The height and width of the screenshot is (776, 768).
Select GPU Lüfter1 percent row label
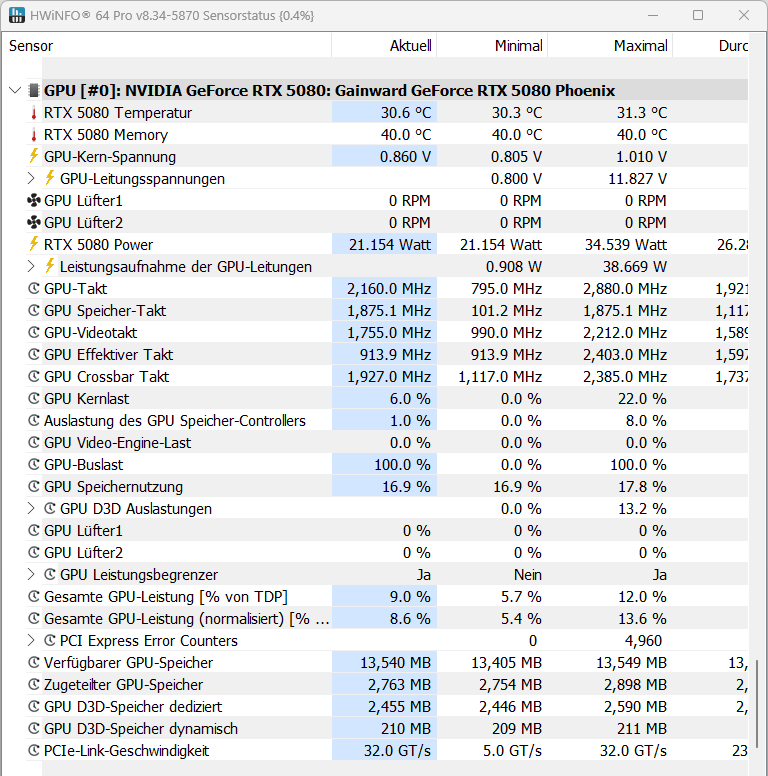[x=83, y=531]
